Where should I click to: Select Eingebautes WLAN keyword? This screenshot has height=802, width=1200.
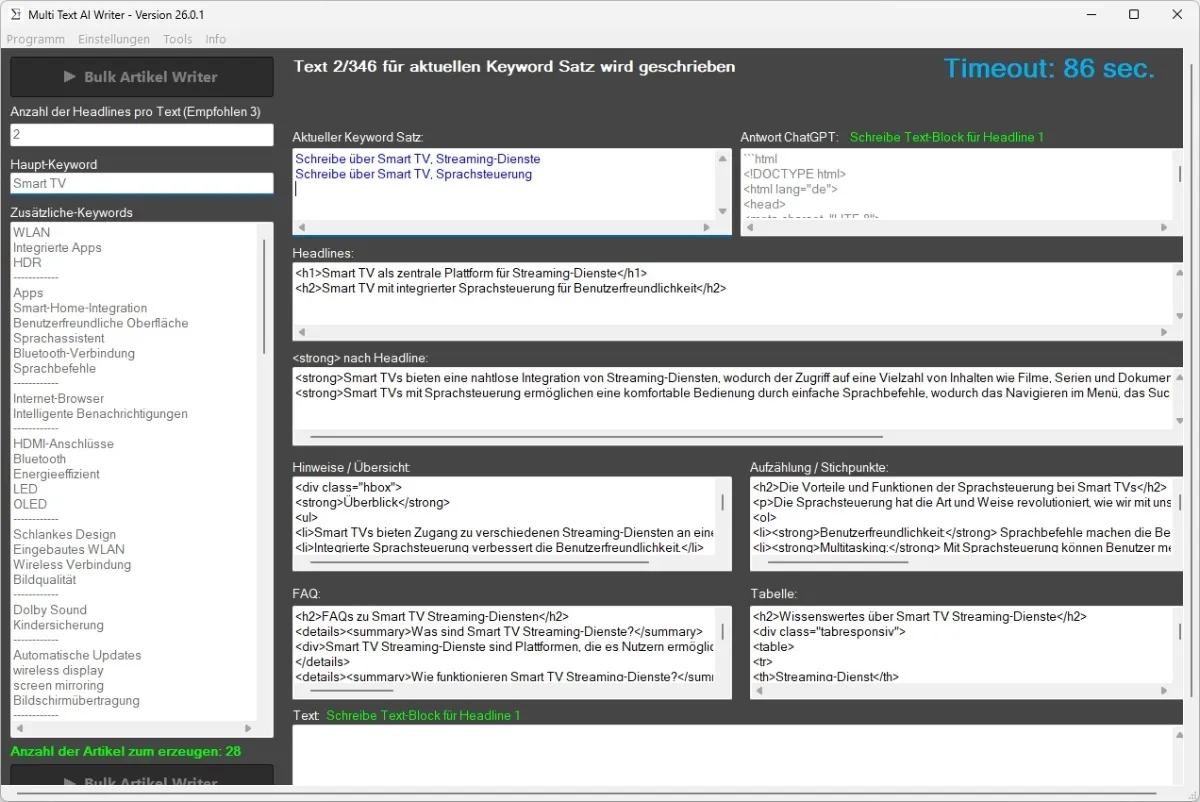click(x=69, y=549)
